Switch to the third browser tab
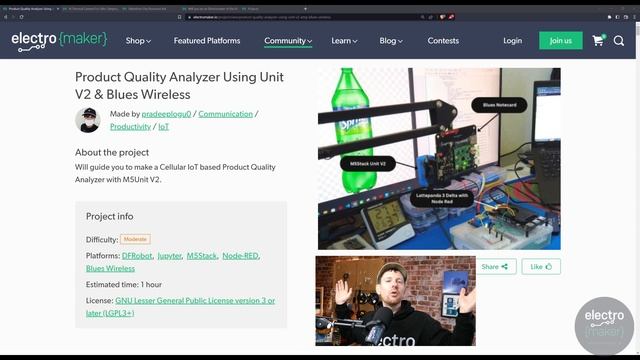Screen dimensions: 640x360 (x=150, y=9)
